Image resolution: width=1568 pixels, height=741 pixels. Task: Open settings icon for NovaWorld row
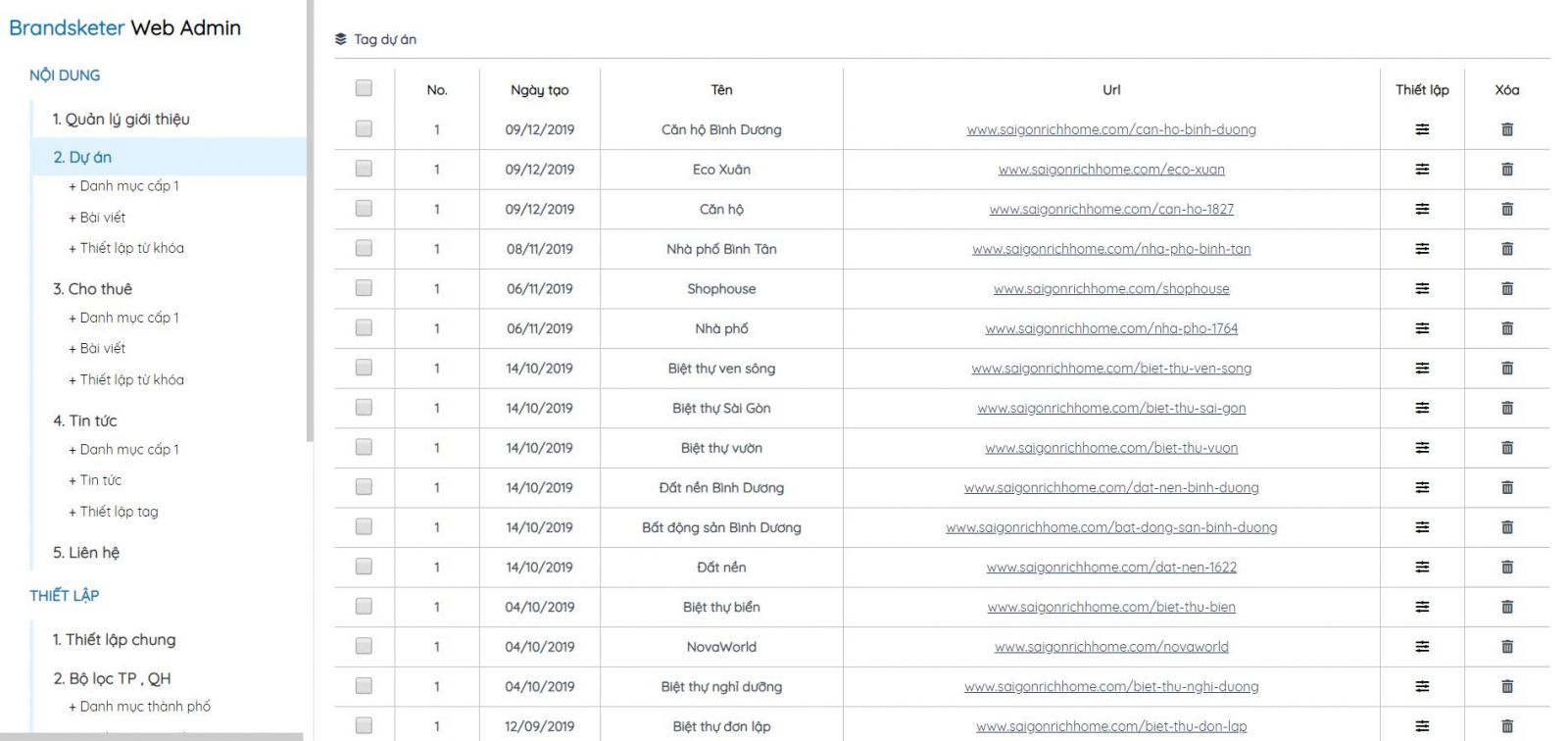click(x=1422, y=647)
